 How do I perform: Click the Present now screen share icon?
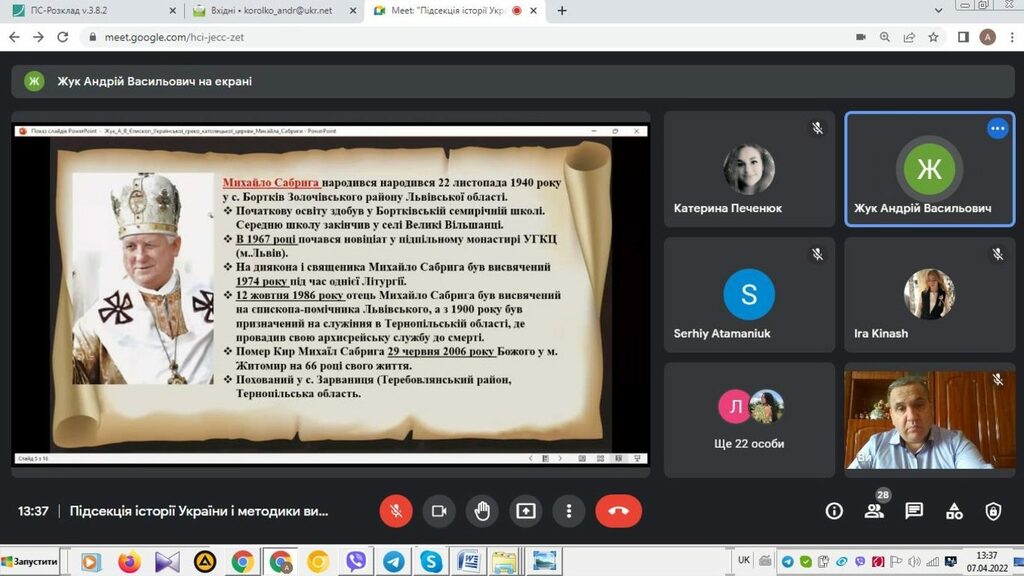[x=526, y=511]
